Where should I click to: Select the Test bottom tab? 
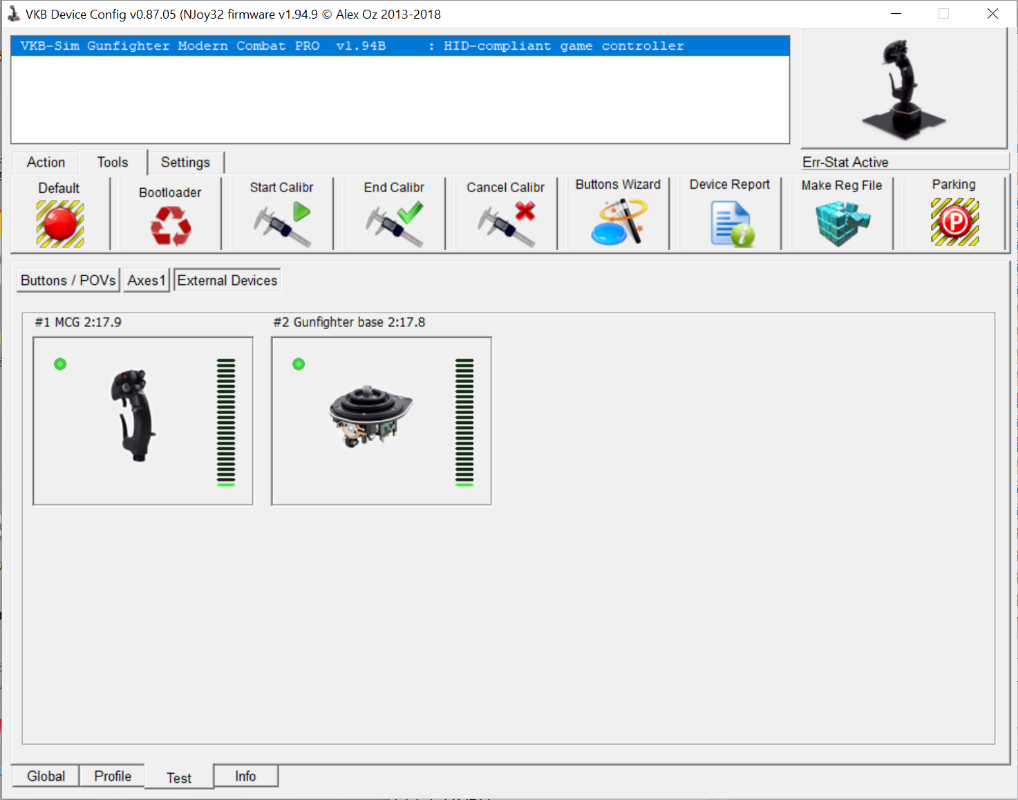click(x=179, y=777)
